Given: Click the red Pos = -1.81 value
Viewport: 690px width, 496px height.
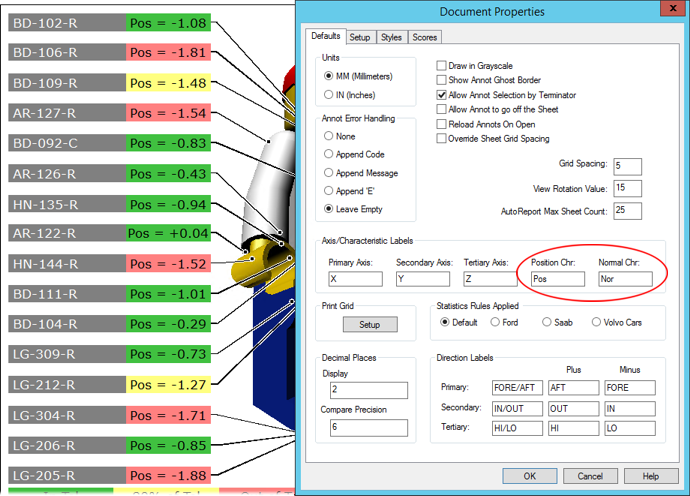Looking at the screenshot, I should click(x=168, y=52).
